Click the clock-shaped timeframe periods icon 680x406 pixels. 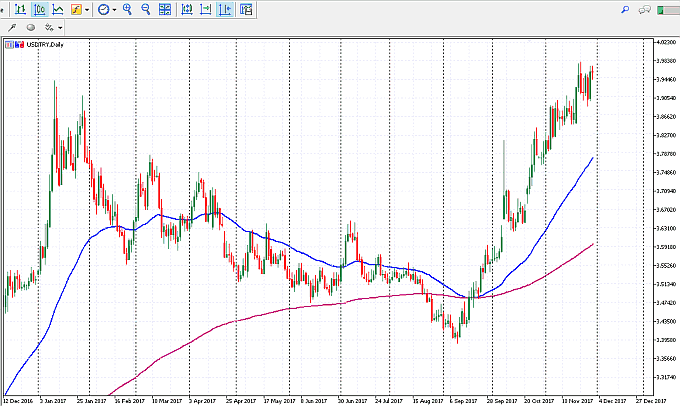coord(103,9)
